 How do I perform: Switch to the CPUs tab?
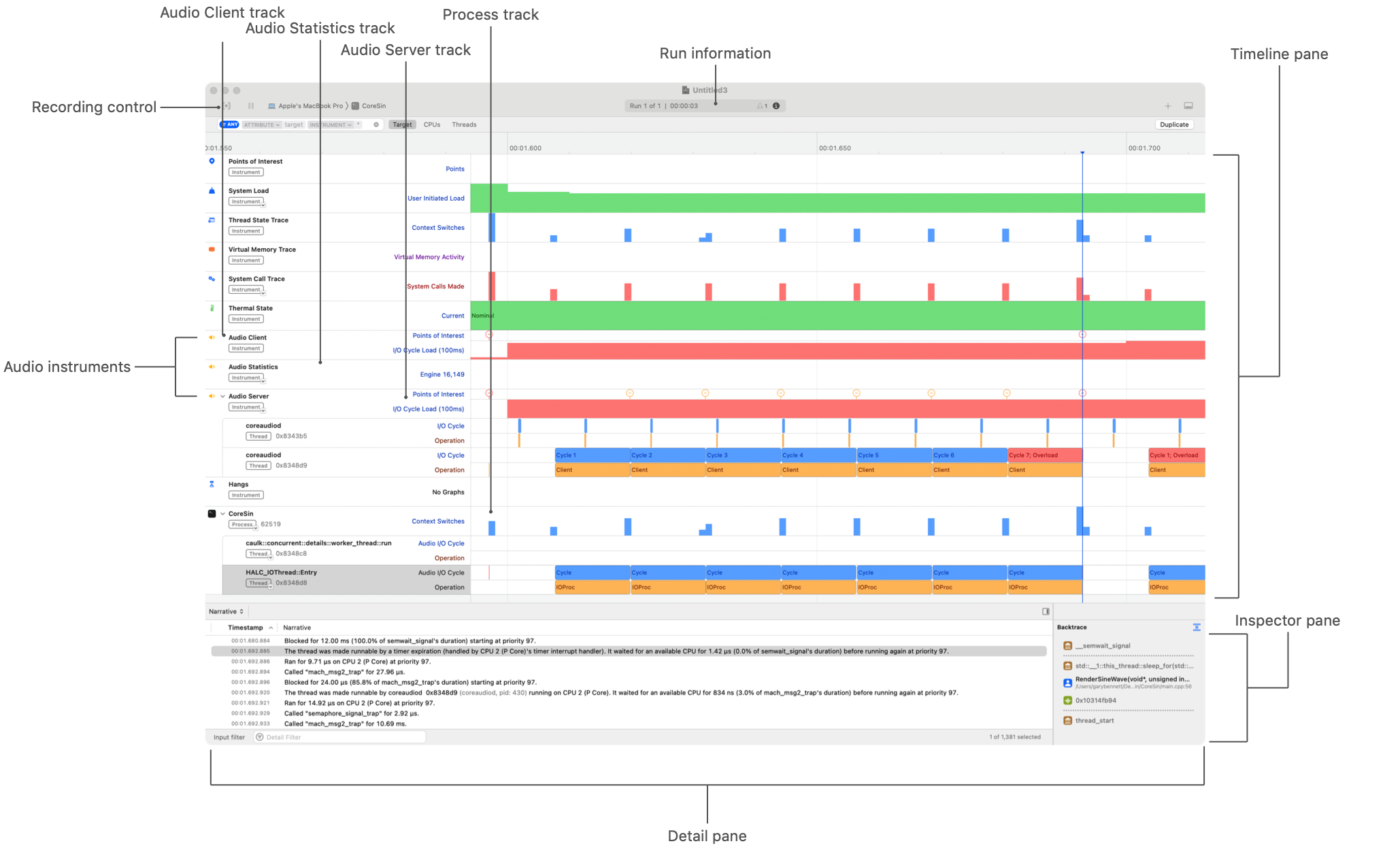tap(432, 124)
